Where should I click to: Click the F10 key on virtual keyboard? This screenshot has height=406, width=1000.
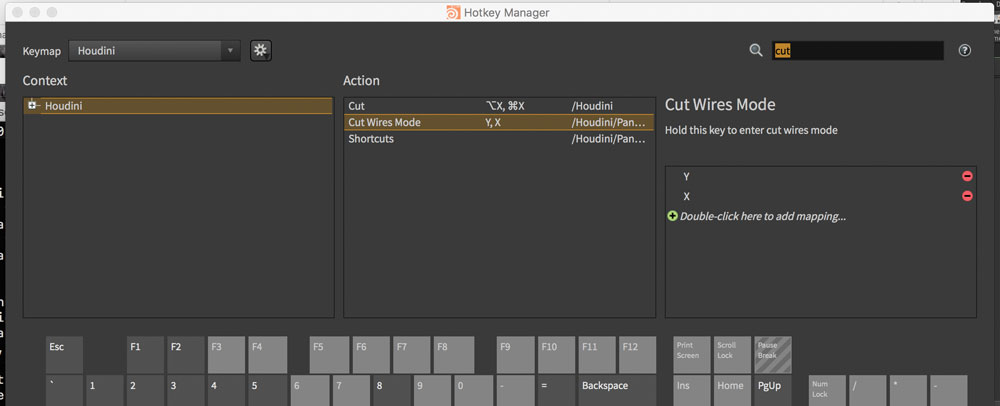coord(557,355)
